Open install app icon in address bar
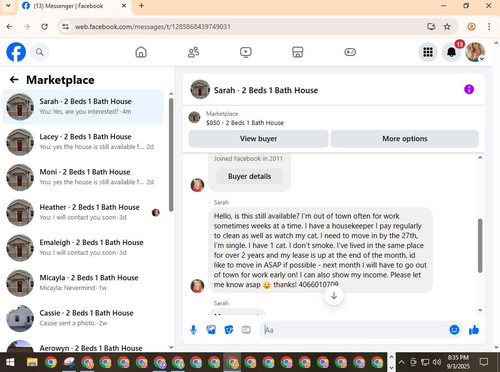 431,27
